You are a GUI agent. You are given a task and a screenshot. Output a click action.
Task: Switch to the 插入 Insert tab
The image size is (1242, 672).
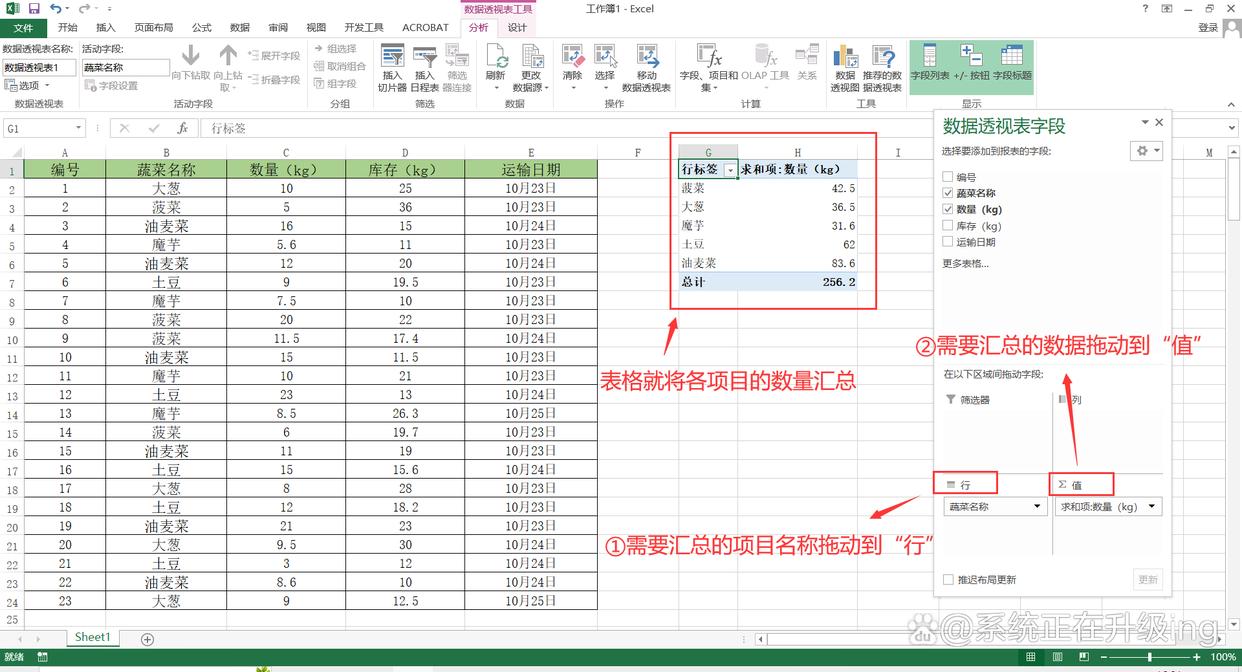point(105,28)
